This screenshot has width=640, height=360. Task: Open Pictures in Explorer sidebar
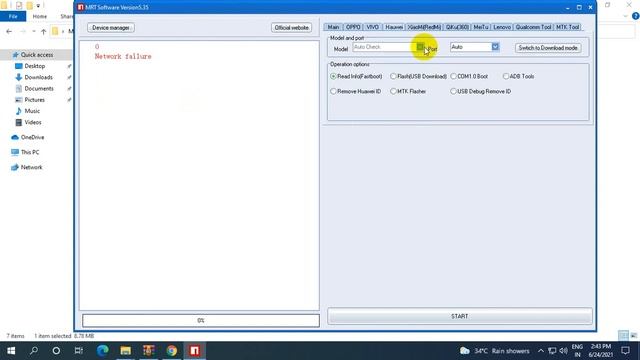click(x=34, y=100)
